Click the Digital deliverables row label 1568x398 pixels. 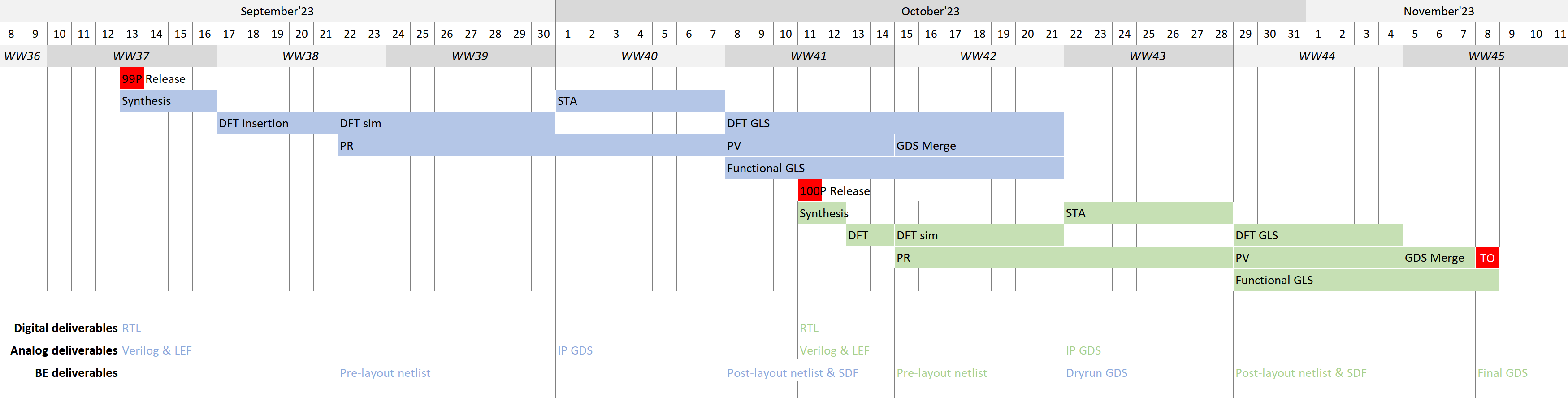pos(66,328)
